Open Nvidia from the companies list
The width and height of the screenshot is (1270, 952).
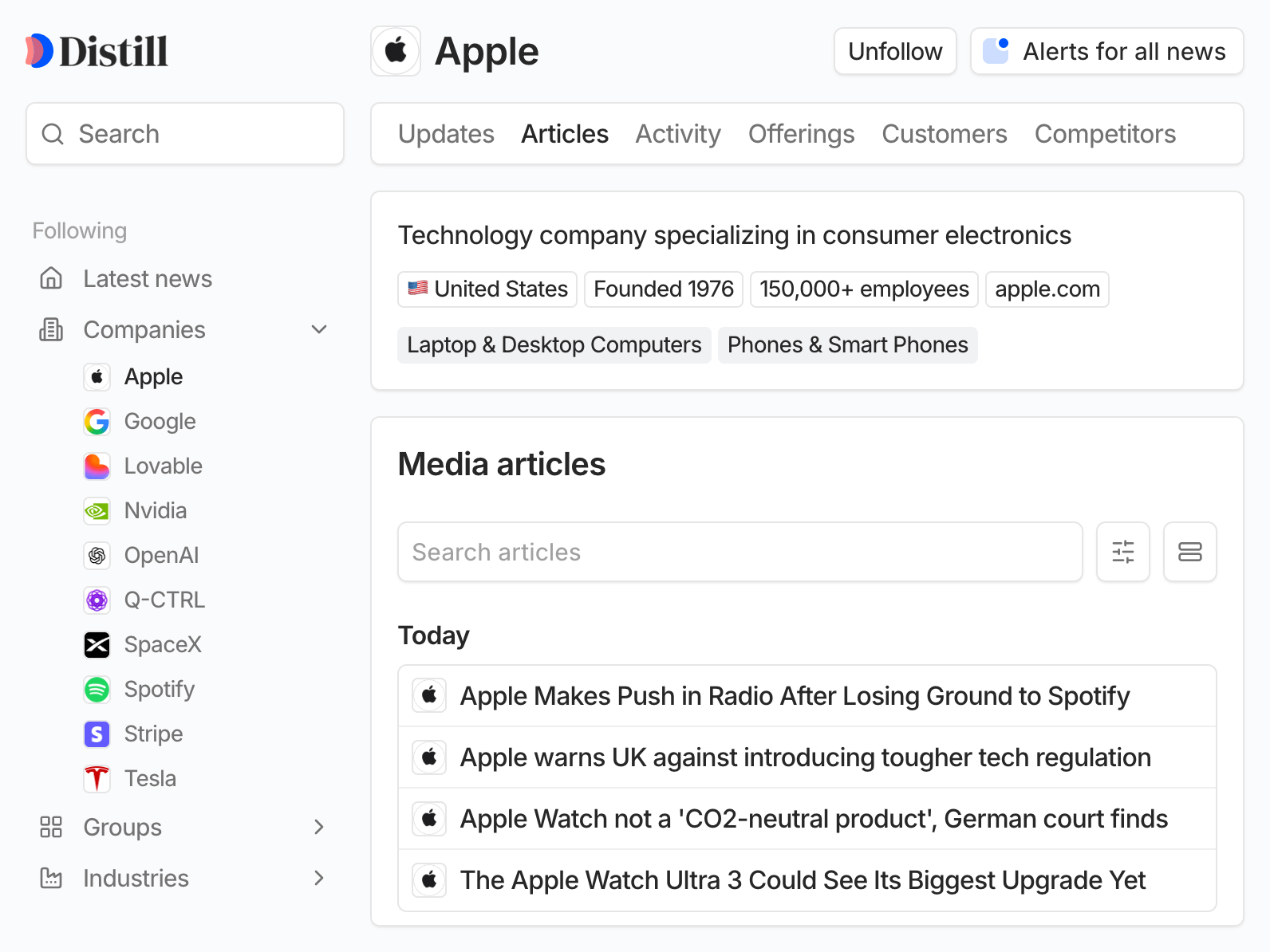(x=155, y=510)
